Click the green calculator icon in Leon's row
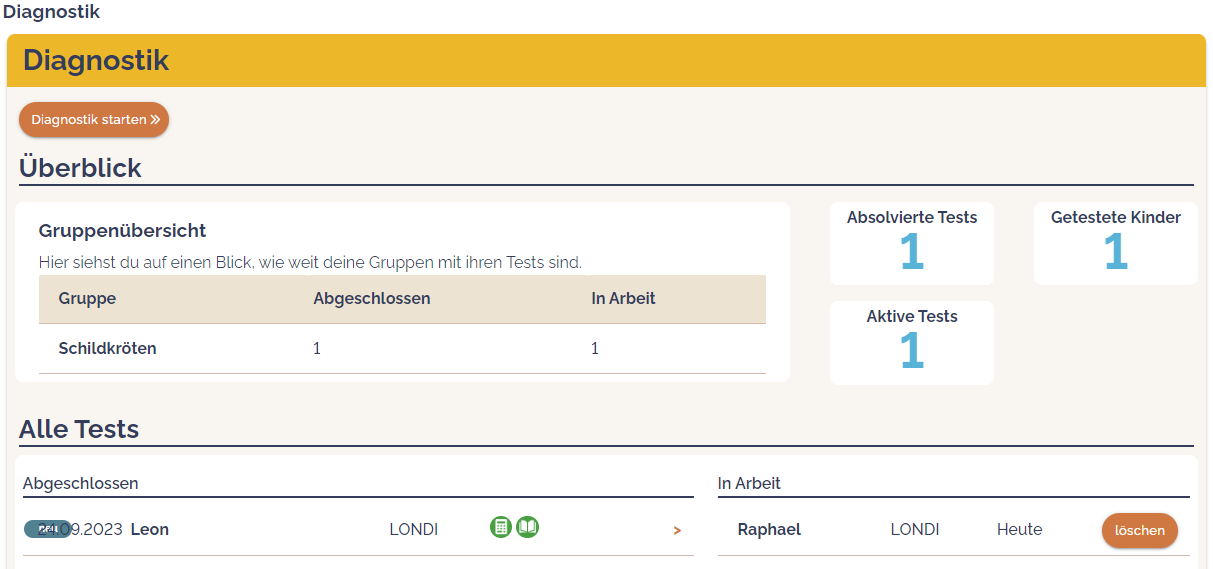Viewport: 1213px width, 569px height. point(501,527)
